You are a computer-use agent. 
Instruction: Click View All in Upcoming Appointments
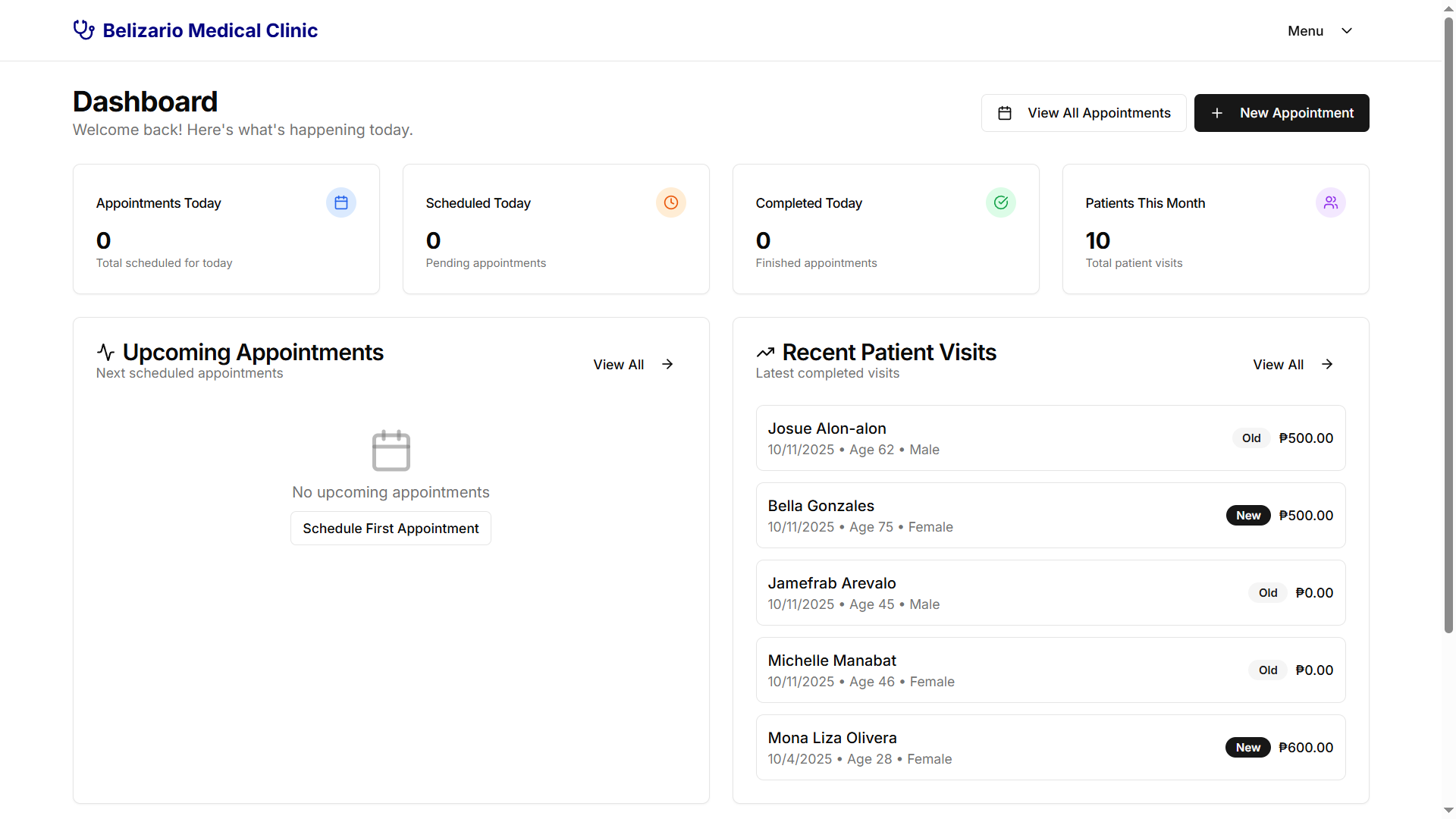tap(633, 365)
